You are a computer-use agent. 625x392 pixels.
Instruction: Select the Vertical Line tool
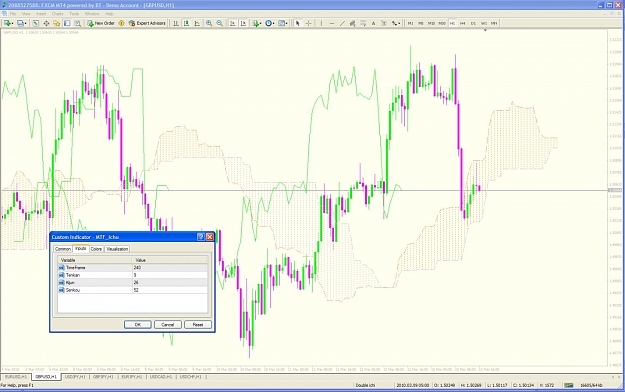321,24
